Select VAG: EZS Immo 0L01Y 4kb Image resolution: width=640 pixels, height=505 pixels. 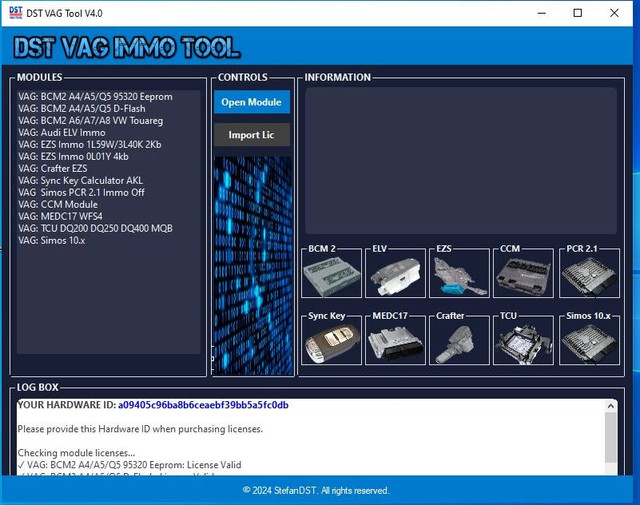[x=73, y=156]
